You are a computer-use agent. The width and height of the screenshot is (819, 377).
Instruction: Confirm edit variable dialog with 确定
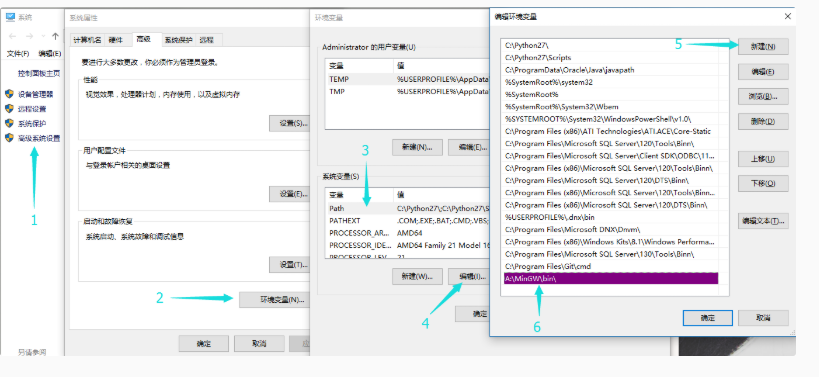point(708,318)
